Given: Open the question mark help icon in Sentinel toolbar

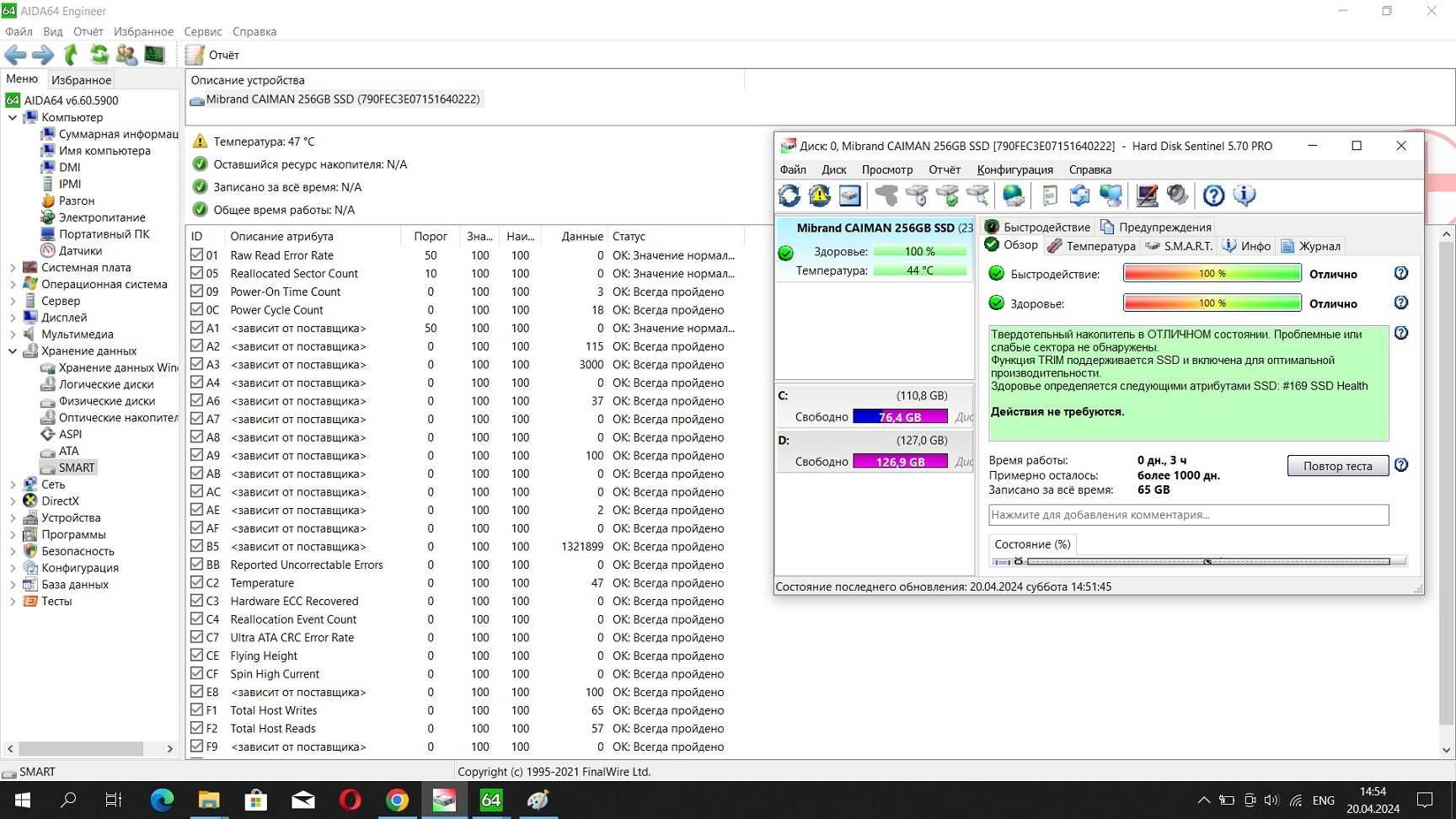Looking at the screenshot, I should tap(1213, 195).
